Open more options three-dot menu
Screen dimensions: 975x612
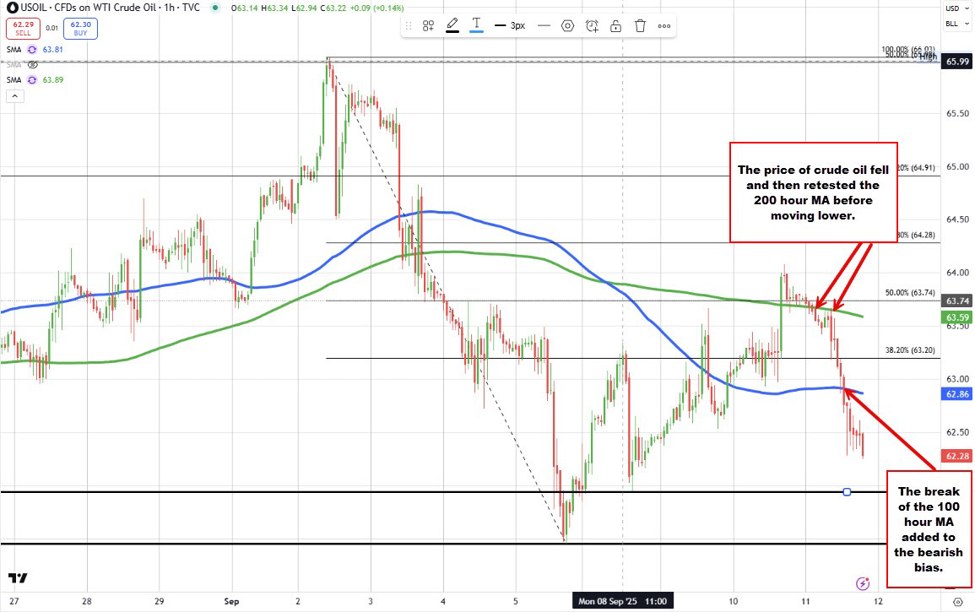click(x=664, y=26)
